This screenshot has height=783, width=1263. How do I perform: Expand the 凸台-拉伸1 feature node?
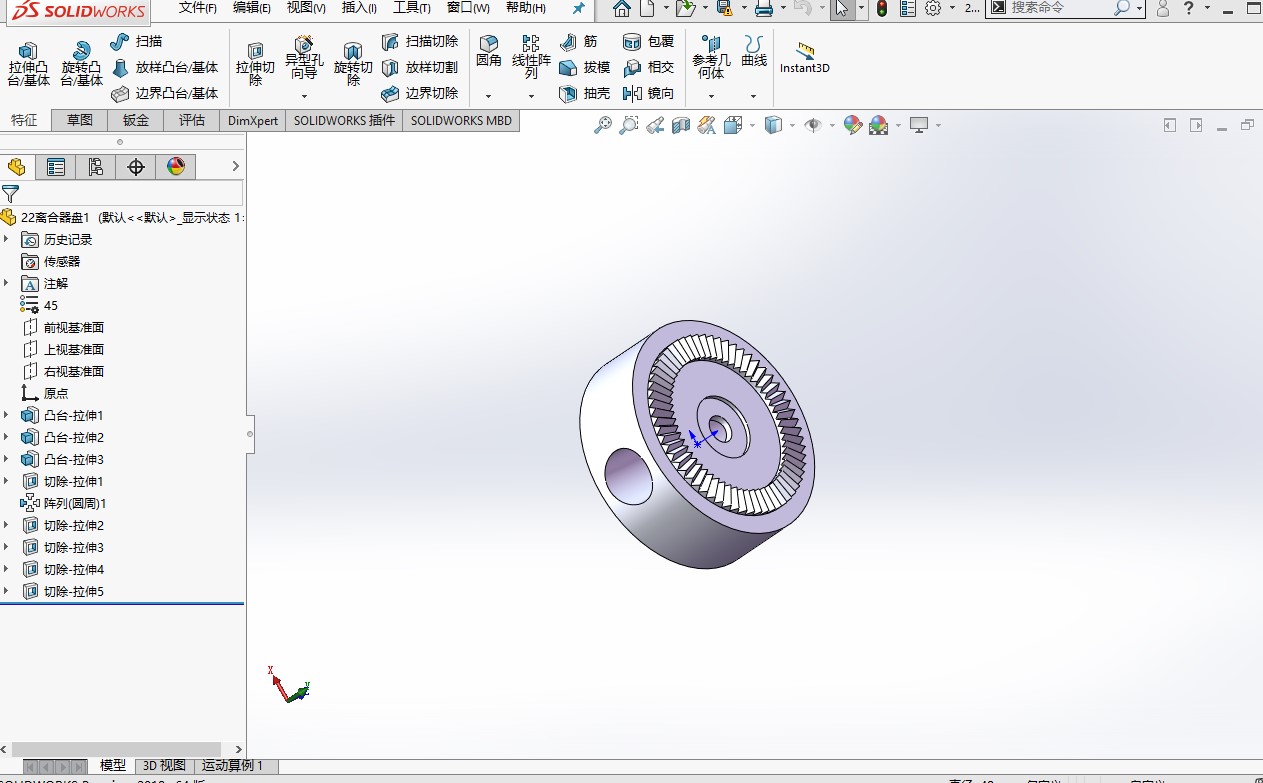(6, 415)
